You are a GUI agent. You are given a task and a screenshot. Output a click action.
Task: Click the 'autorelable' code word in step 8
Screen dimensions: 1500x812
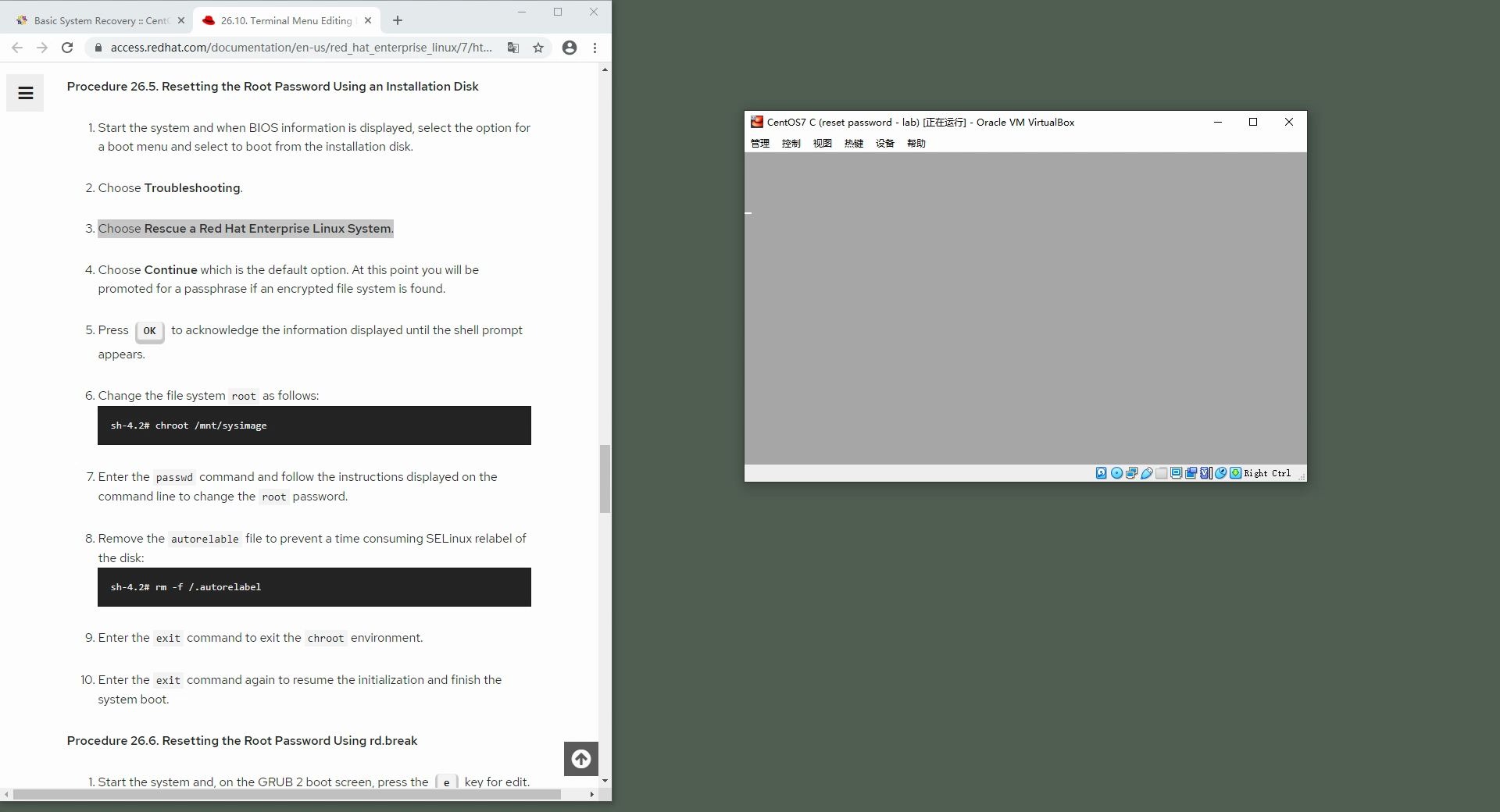pos(205,539)
